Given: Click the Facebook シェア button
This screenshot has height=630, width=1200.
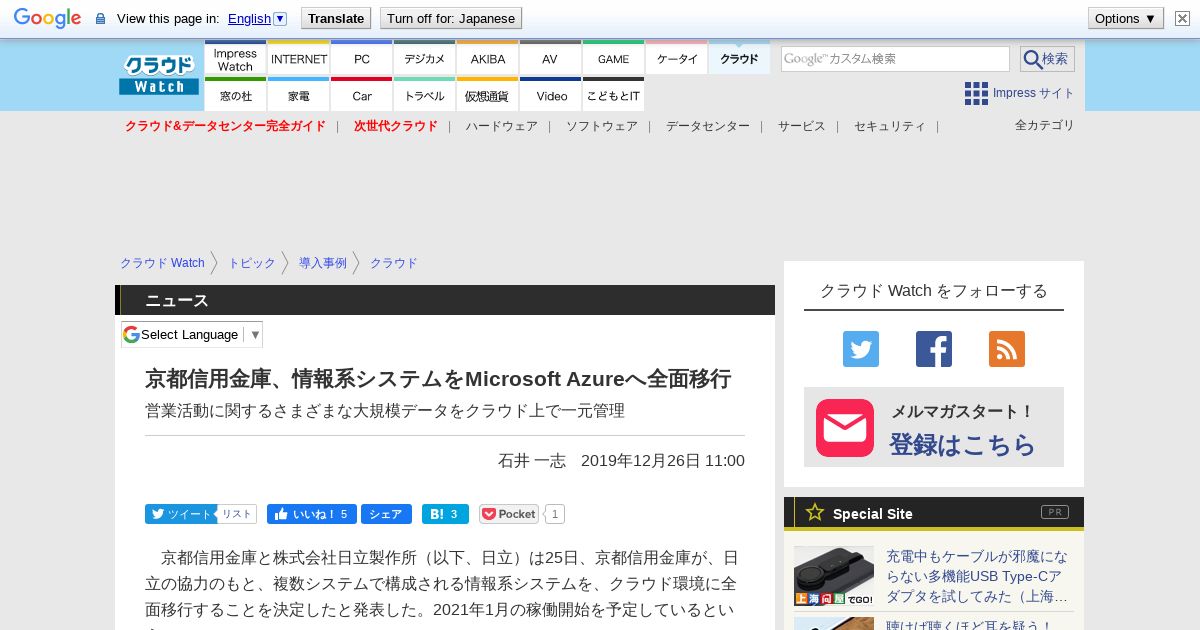Looking at the screenshot, I should pyautogui.click(x=386, y=514).
